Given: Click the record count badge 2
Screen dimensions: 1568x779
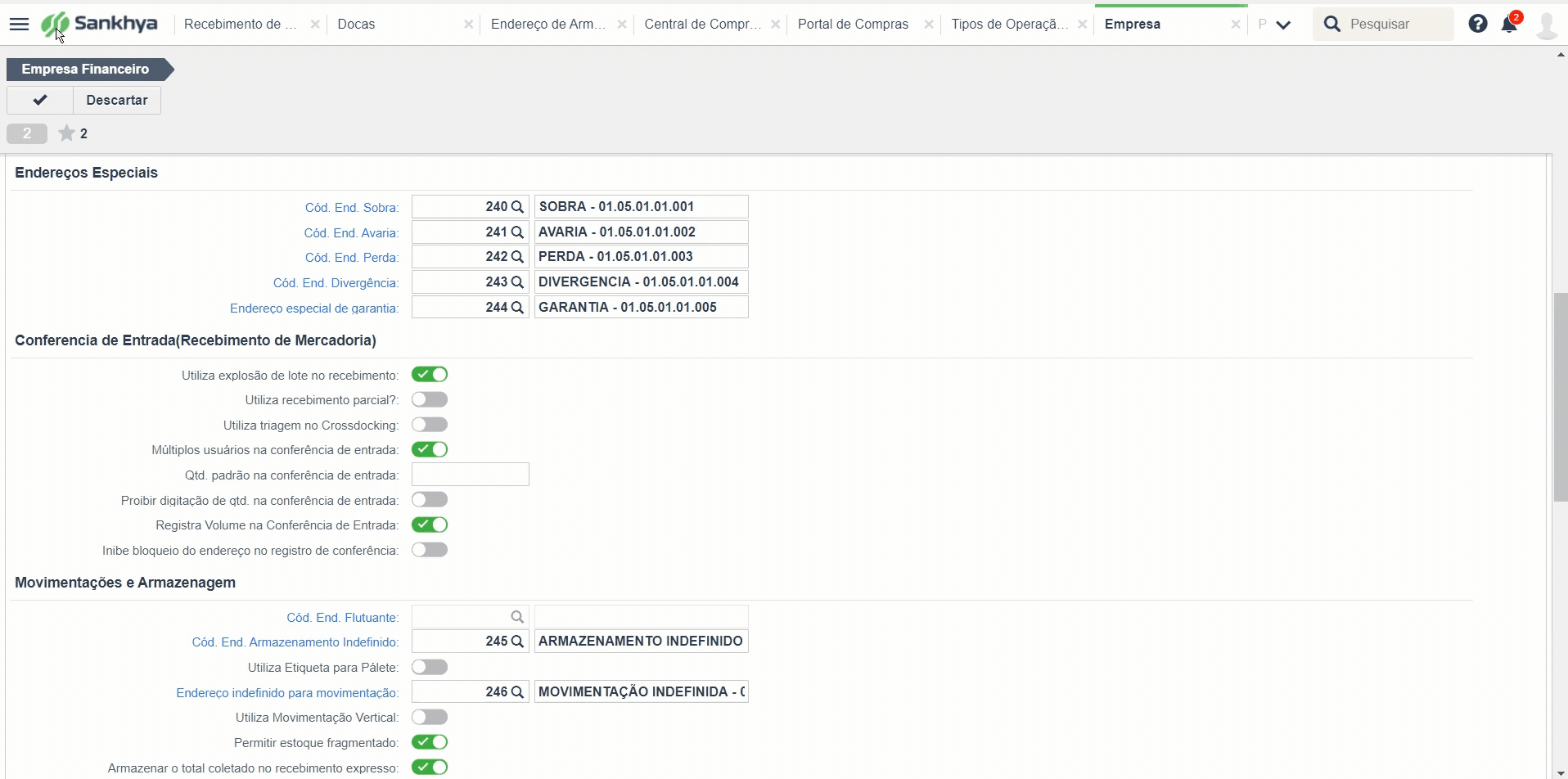Looking at the screenshot, I should [27, 133].
